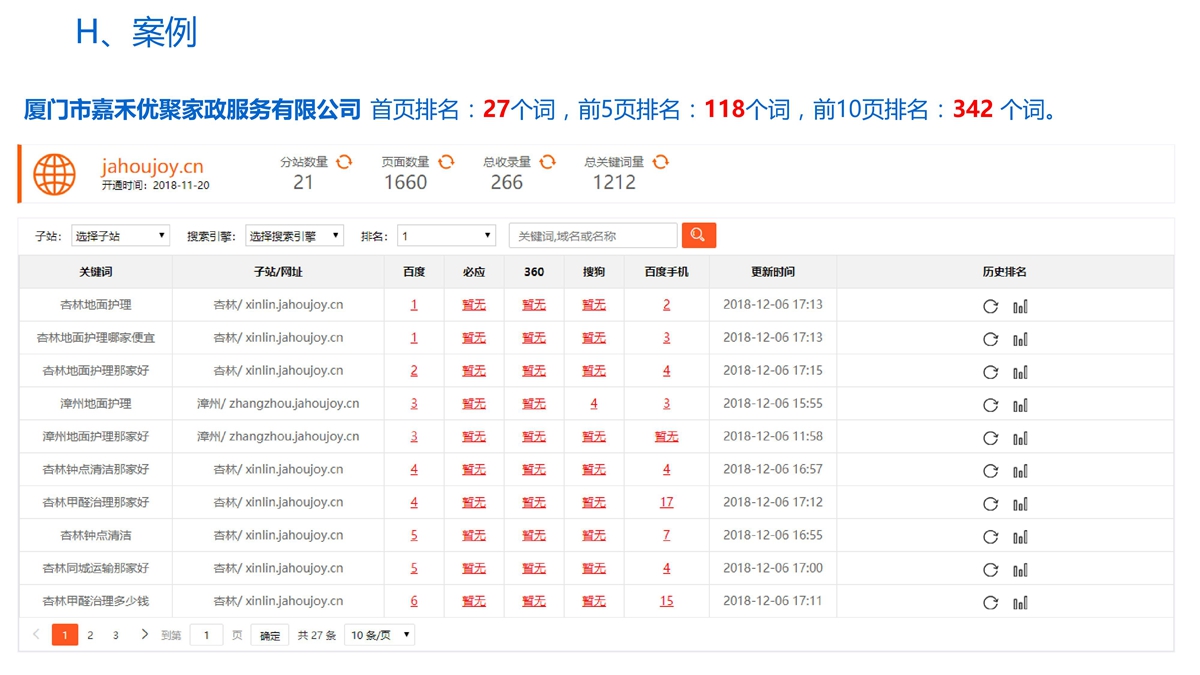Expand the 排名 dropdown
Screen dimensions: 1200x675
coord(446,236)
